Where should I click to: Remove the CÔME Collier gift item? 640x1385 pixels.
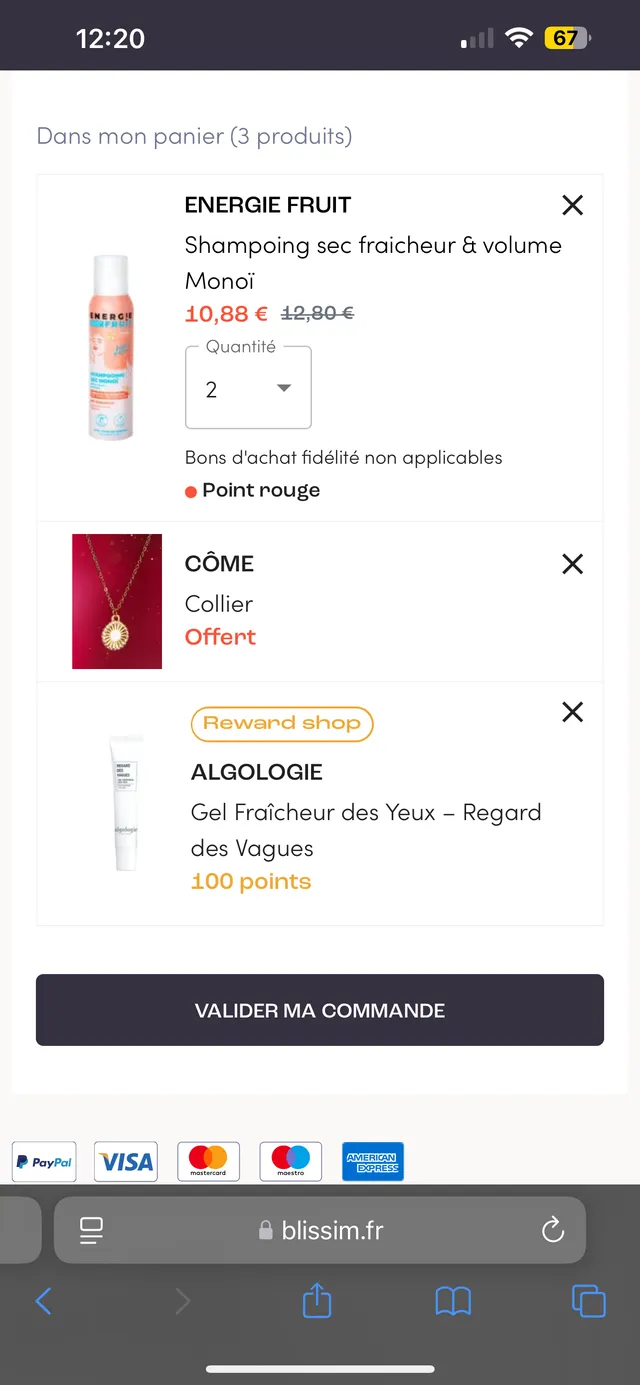point(572,563)
